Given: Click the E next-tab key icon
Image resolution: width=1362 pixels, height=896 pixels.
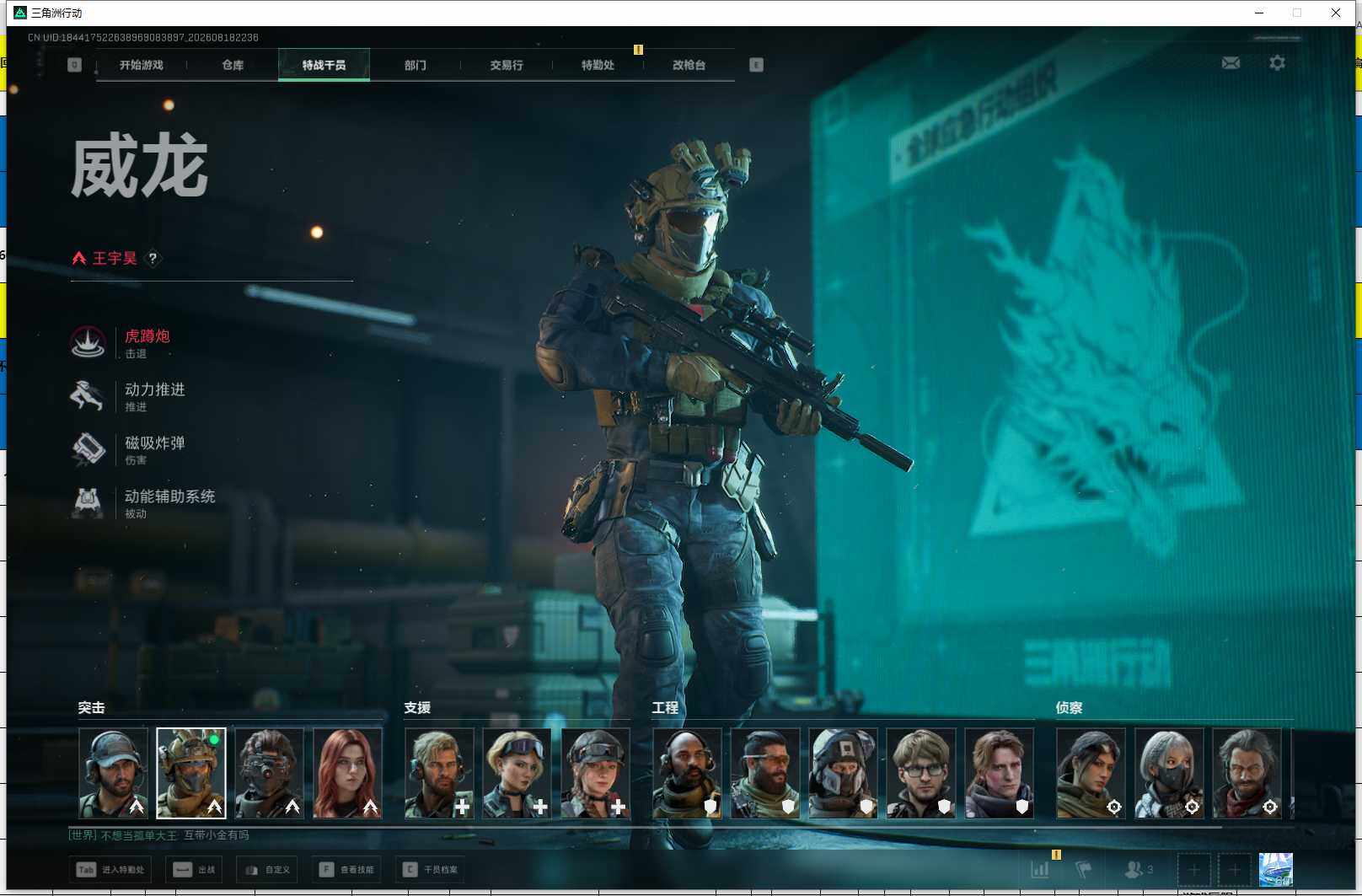Looking at the screenshot, I should point(756,65).
